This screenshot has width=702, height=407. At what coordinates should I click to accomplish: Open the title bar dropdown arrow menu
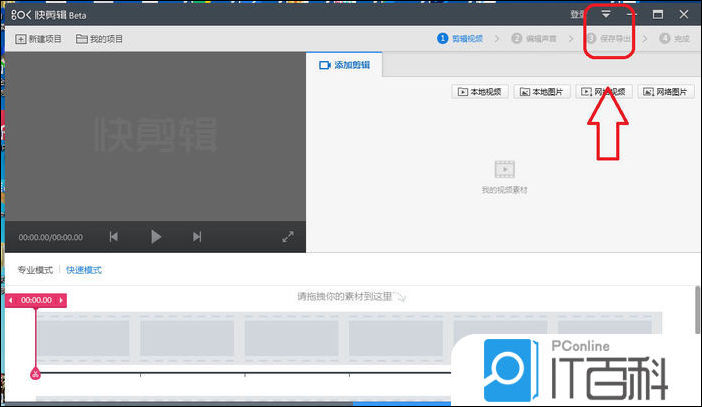coord(606,15)
